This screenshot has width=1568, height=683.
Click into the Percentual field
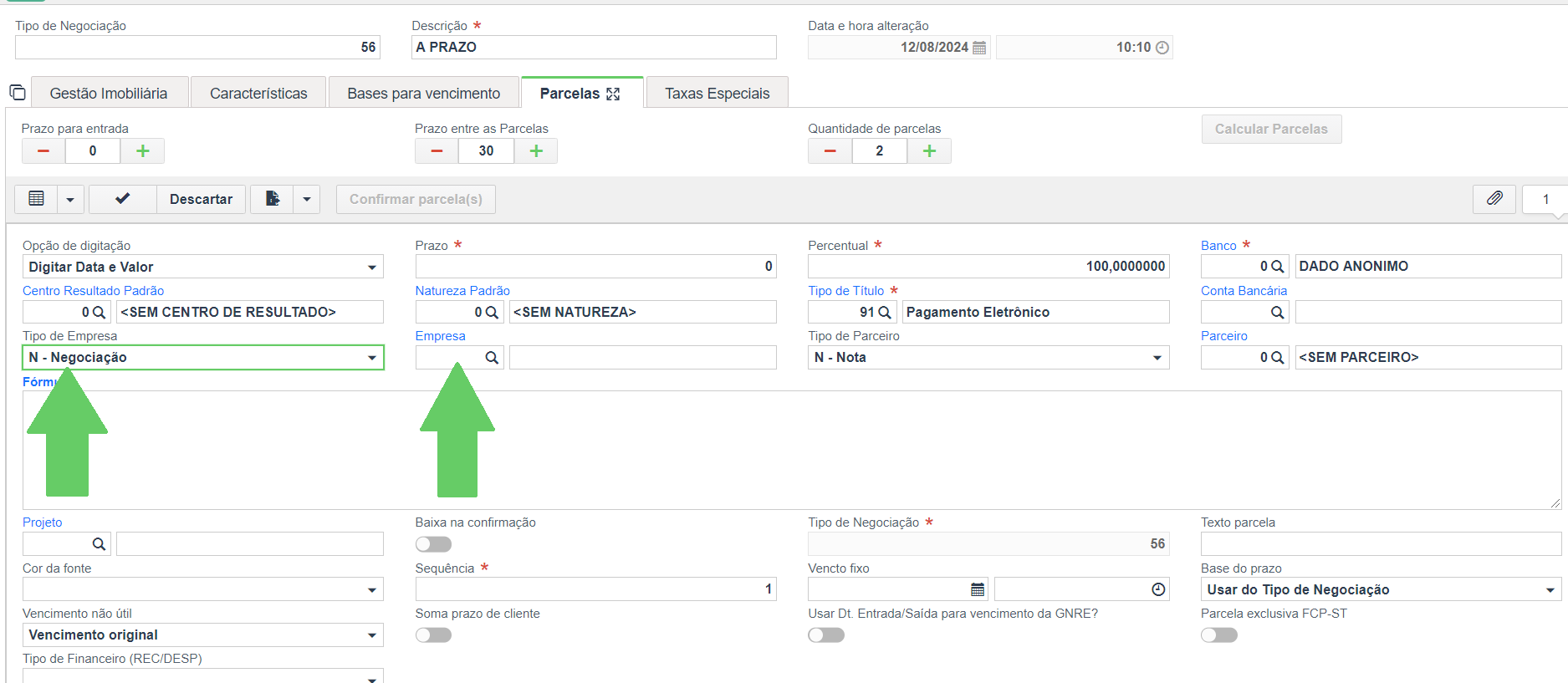[x=988, y=267]
